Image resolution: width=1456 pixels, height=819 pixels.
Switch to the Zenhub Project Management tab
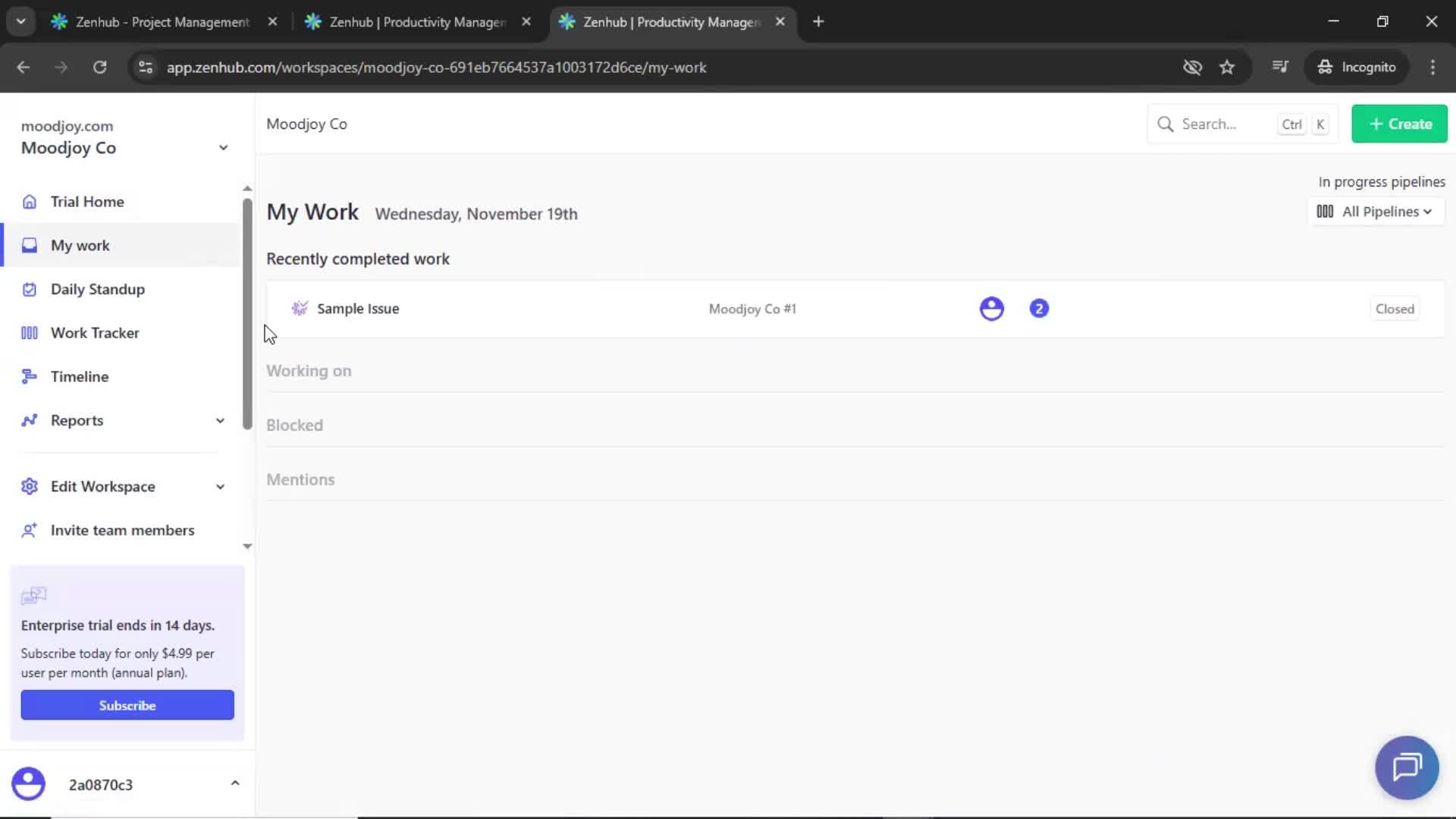159,22
